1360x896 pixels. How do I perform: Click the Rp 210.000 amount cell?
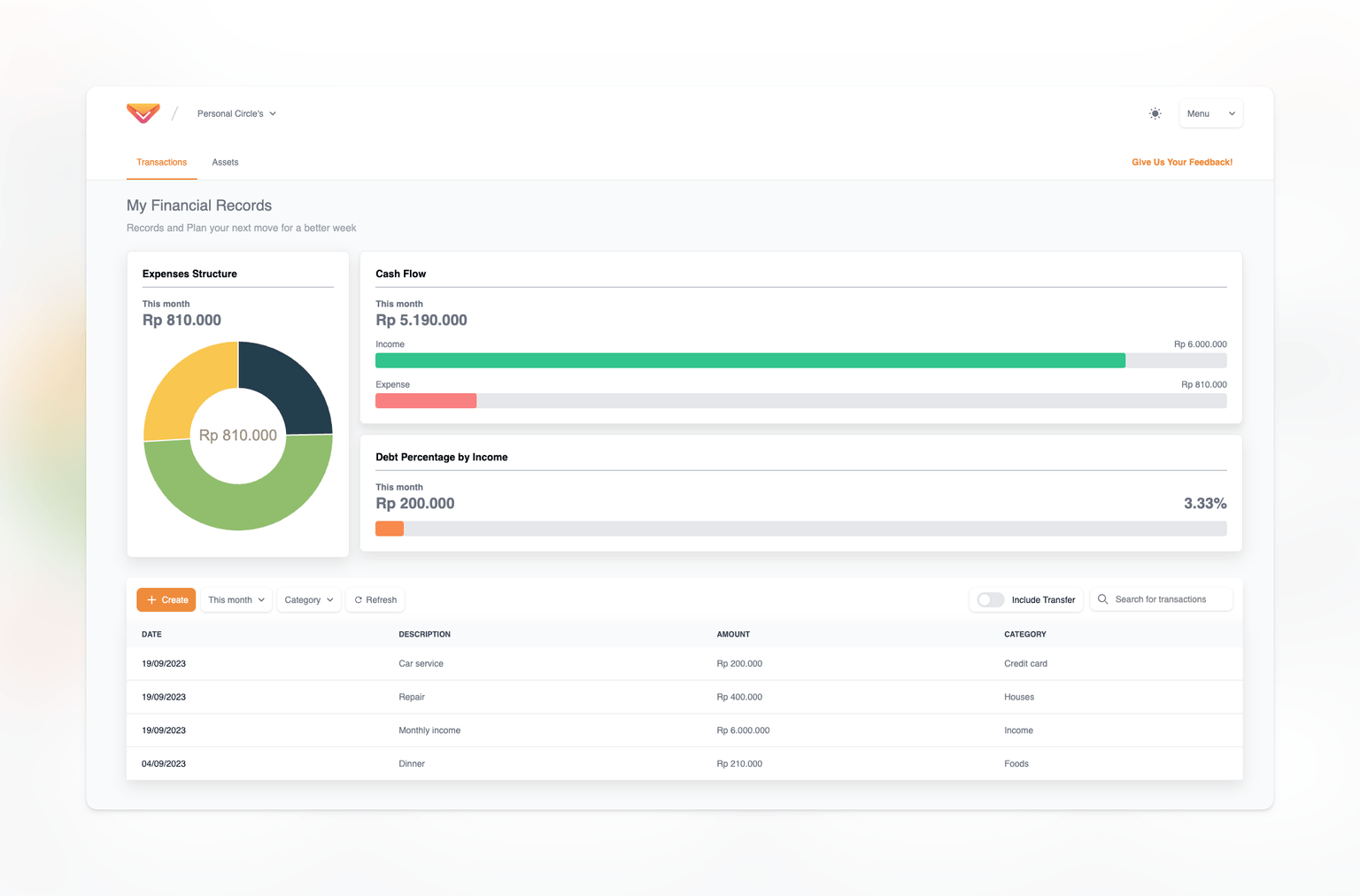coord(739,763)
